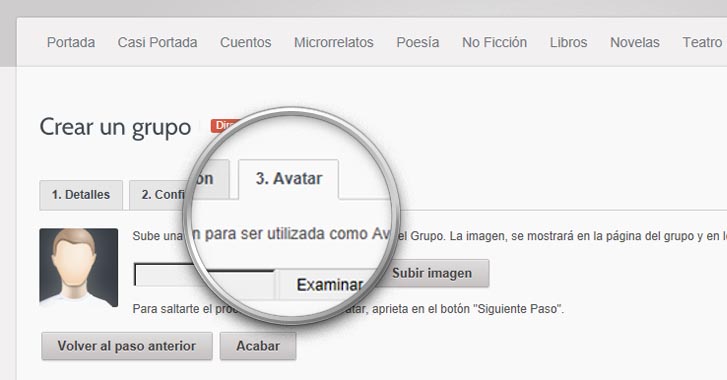Select No Ficción in navigation
This screenshot has width=727, height=380.
click(x=494, y=42)
